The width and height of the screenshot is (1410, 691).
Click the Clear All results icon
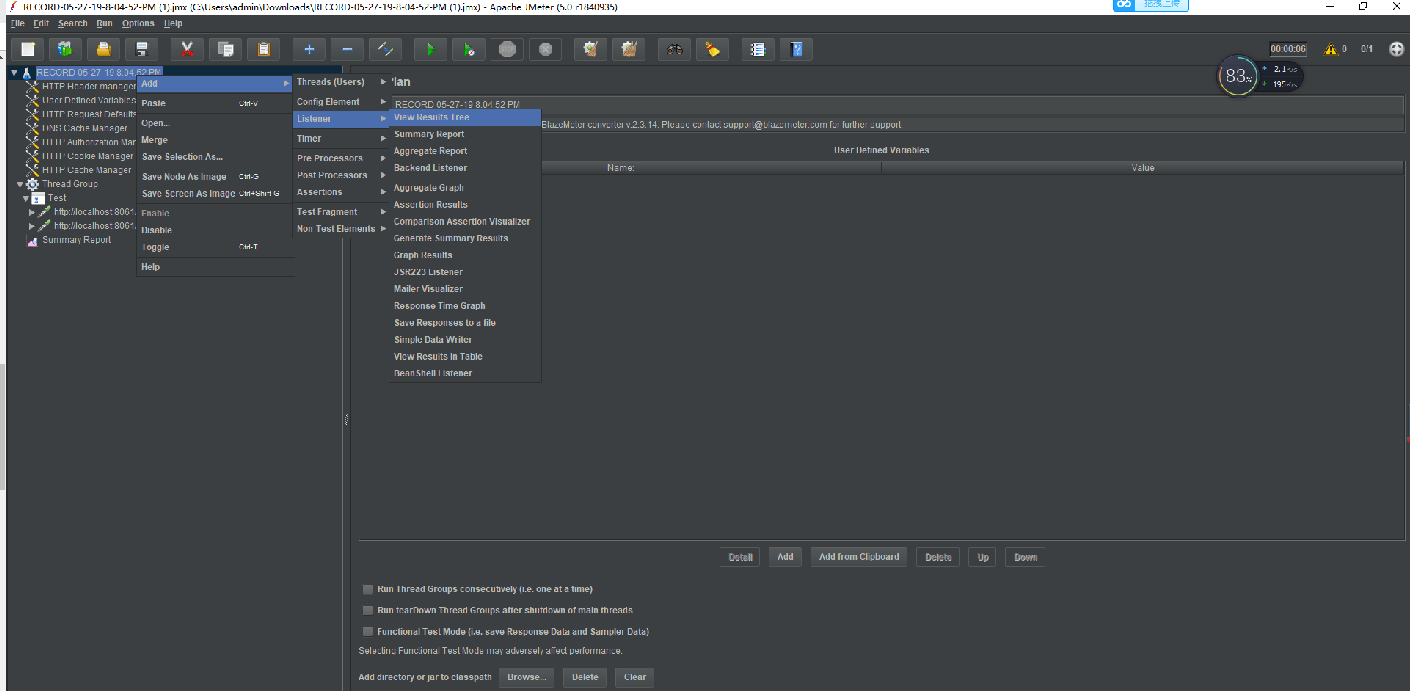pyautogui.click(x=629, y=49)
